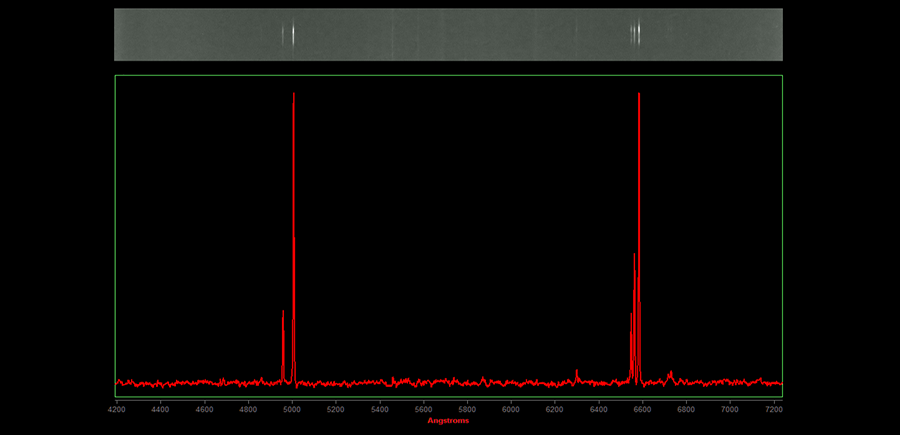
Task: Click the 6400 tick label on the axis
Action: pos(599,409)
